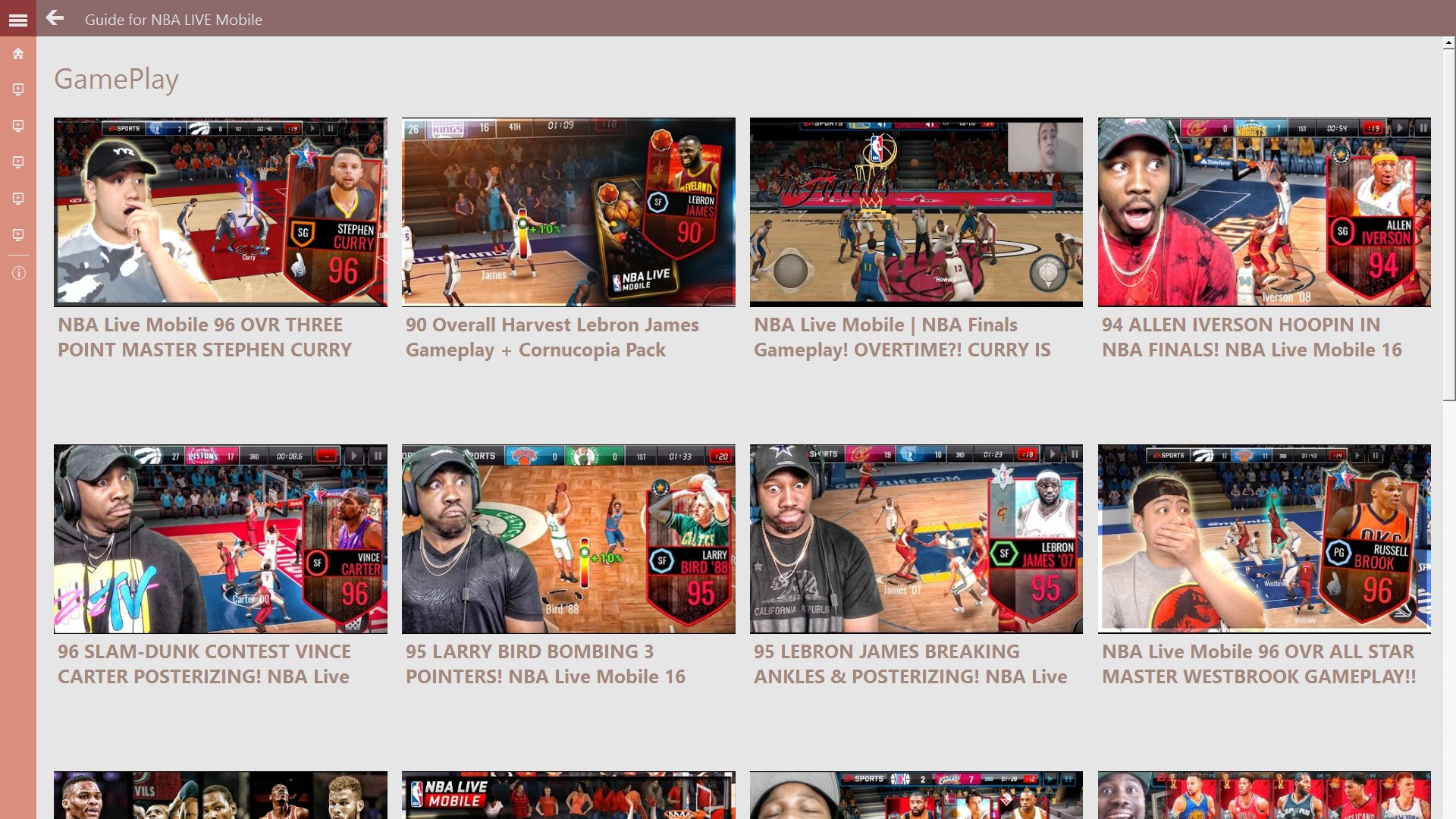Open the hamburger menu
The height and width of the screenshot is (819, 1456).
pos(18,20)
